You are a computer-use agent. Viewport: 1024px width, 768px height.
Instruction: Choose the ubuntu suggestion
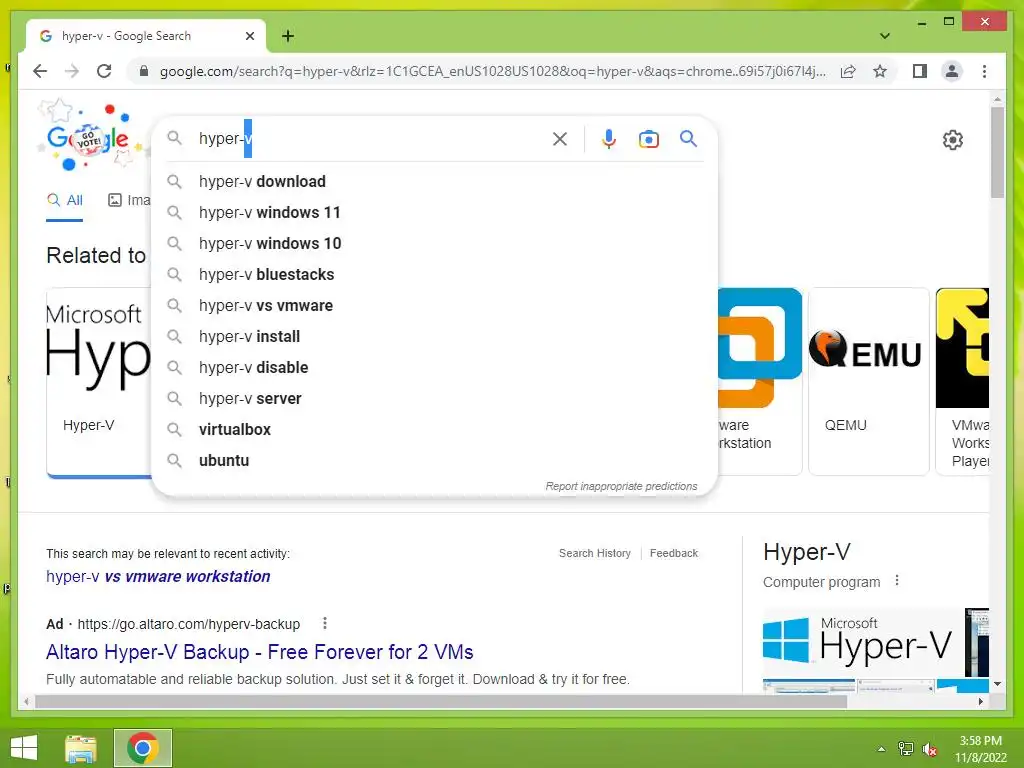[434, 460]
